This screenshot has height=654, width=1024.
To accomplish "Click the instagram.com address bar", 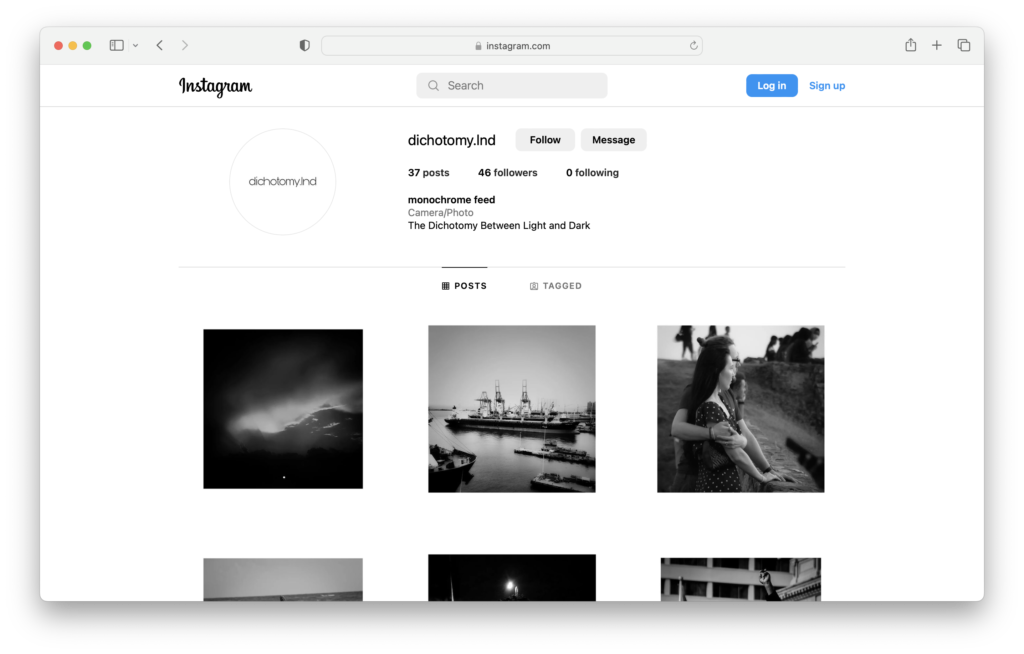I will (x=511, y=46).
